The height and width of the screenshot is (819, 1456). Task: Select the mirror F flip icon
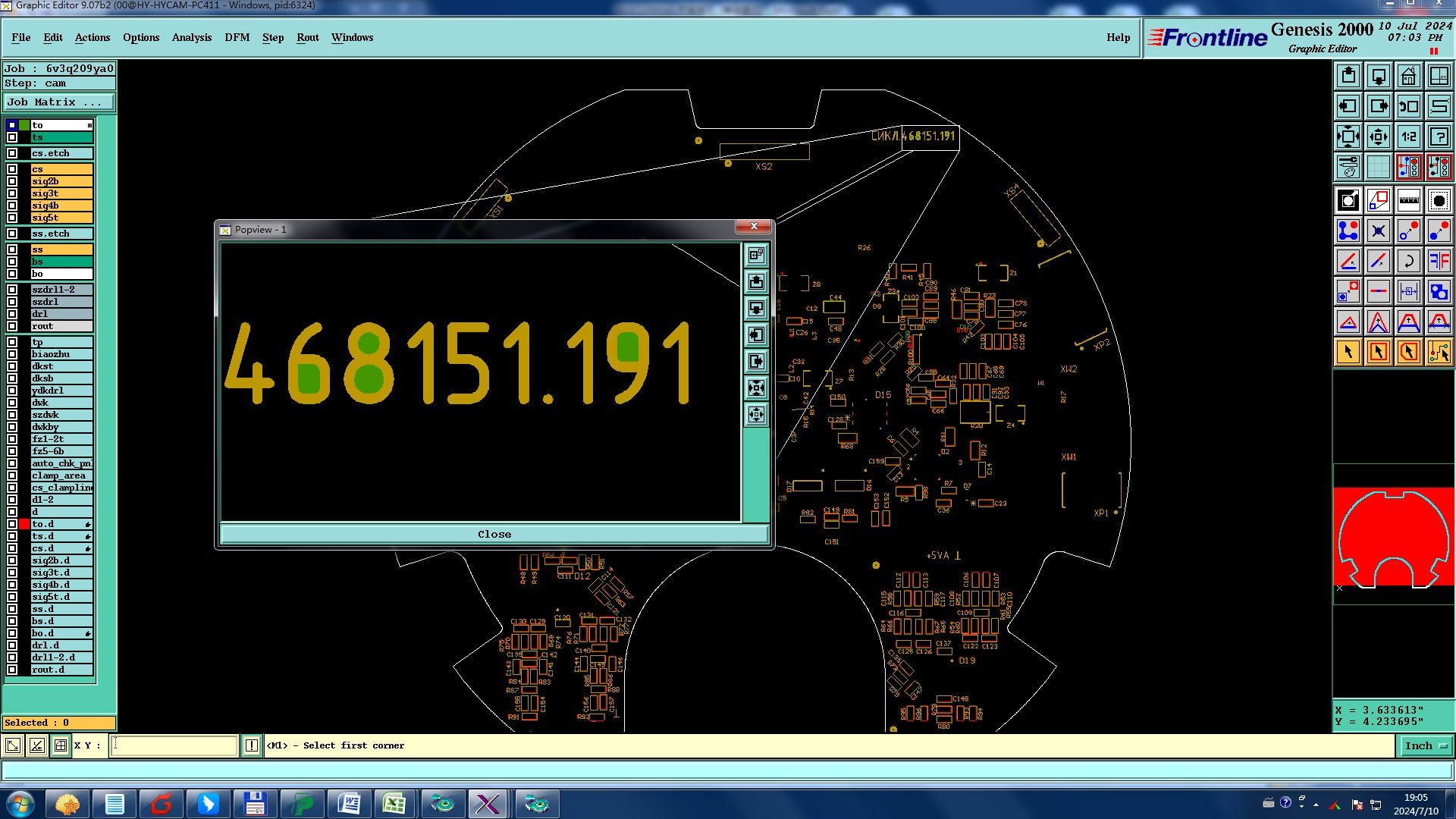click(x=1439, y=261)
